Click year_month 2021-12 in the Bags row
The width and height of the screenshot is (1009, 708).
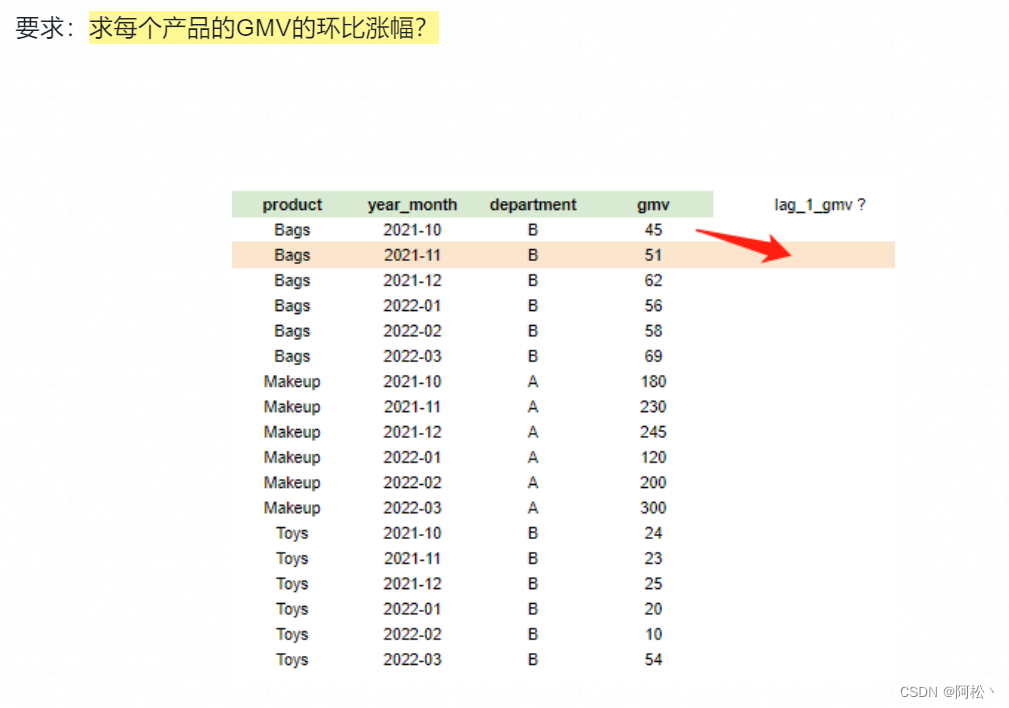click(412, 281)
